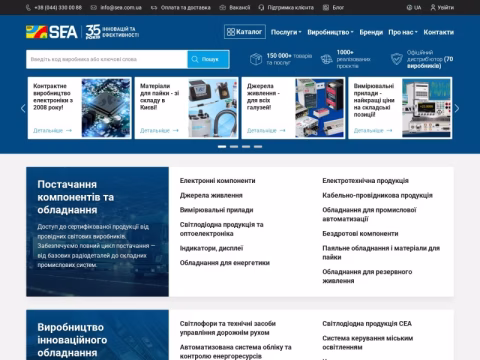Click the payment and delivery icon
Viewport: 480px width, 360px height.
click(154, 7)
